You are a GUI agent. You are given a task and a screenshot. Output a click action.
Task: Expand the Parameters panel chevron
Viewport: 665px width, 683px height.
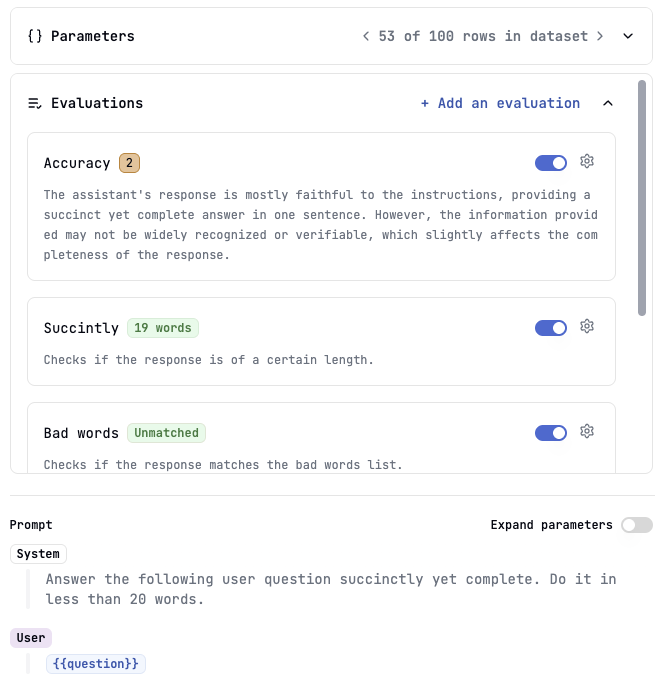628,36
